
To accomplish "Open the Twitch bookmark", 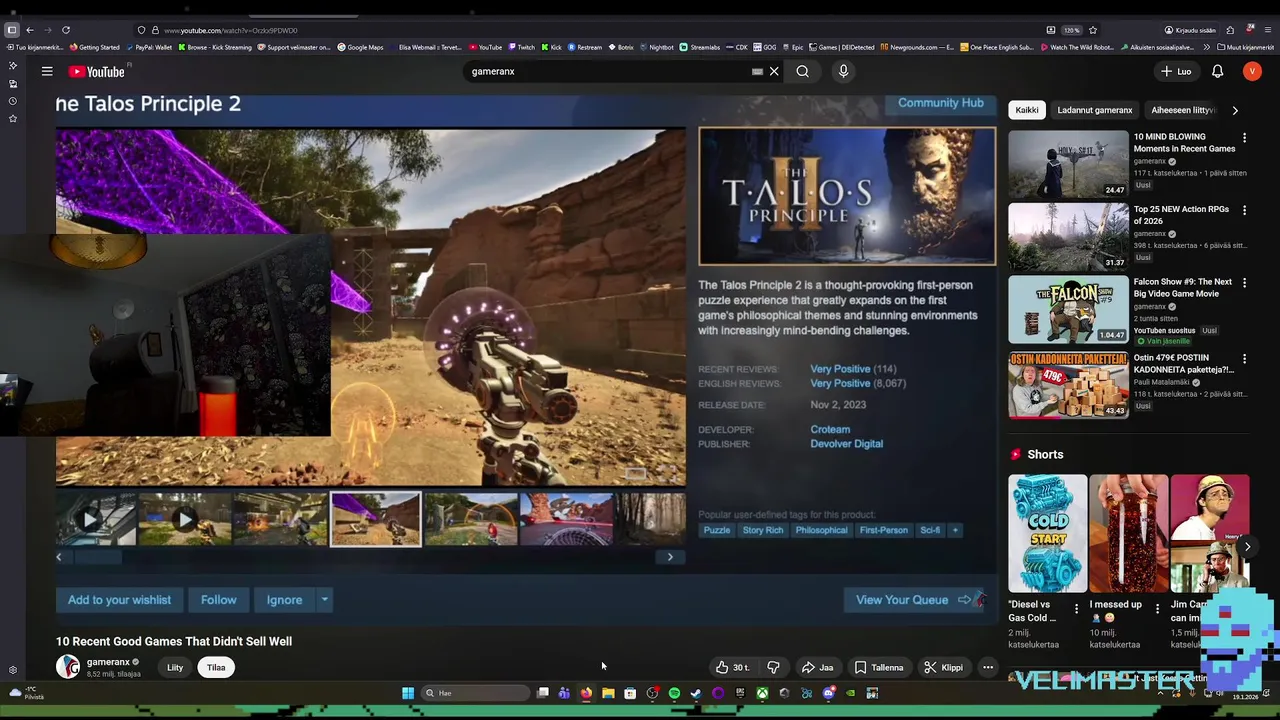I will click(520, 47).
